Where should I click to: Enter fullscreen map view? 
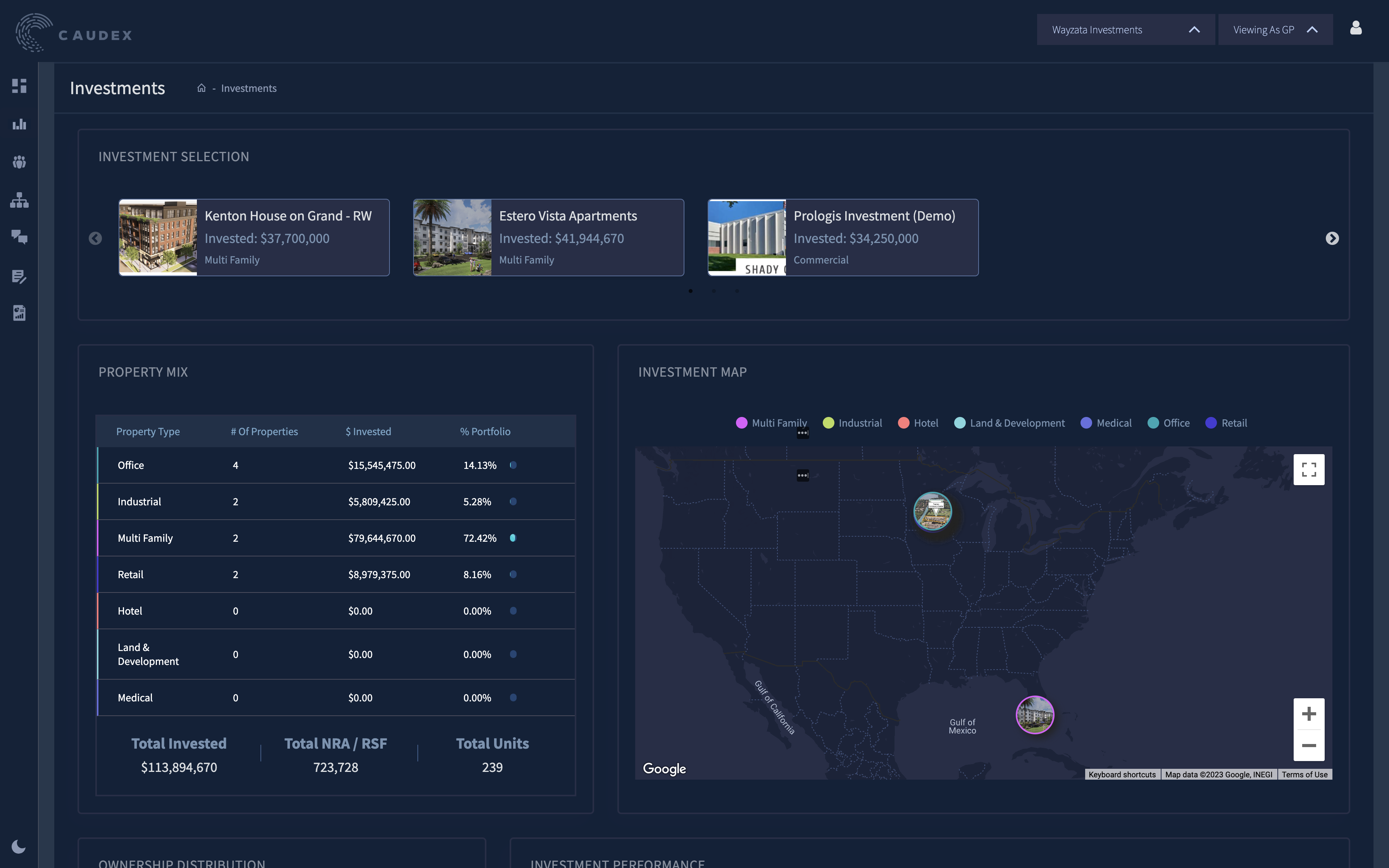click(1309, 470)
